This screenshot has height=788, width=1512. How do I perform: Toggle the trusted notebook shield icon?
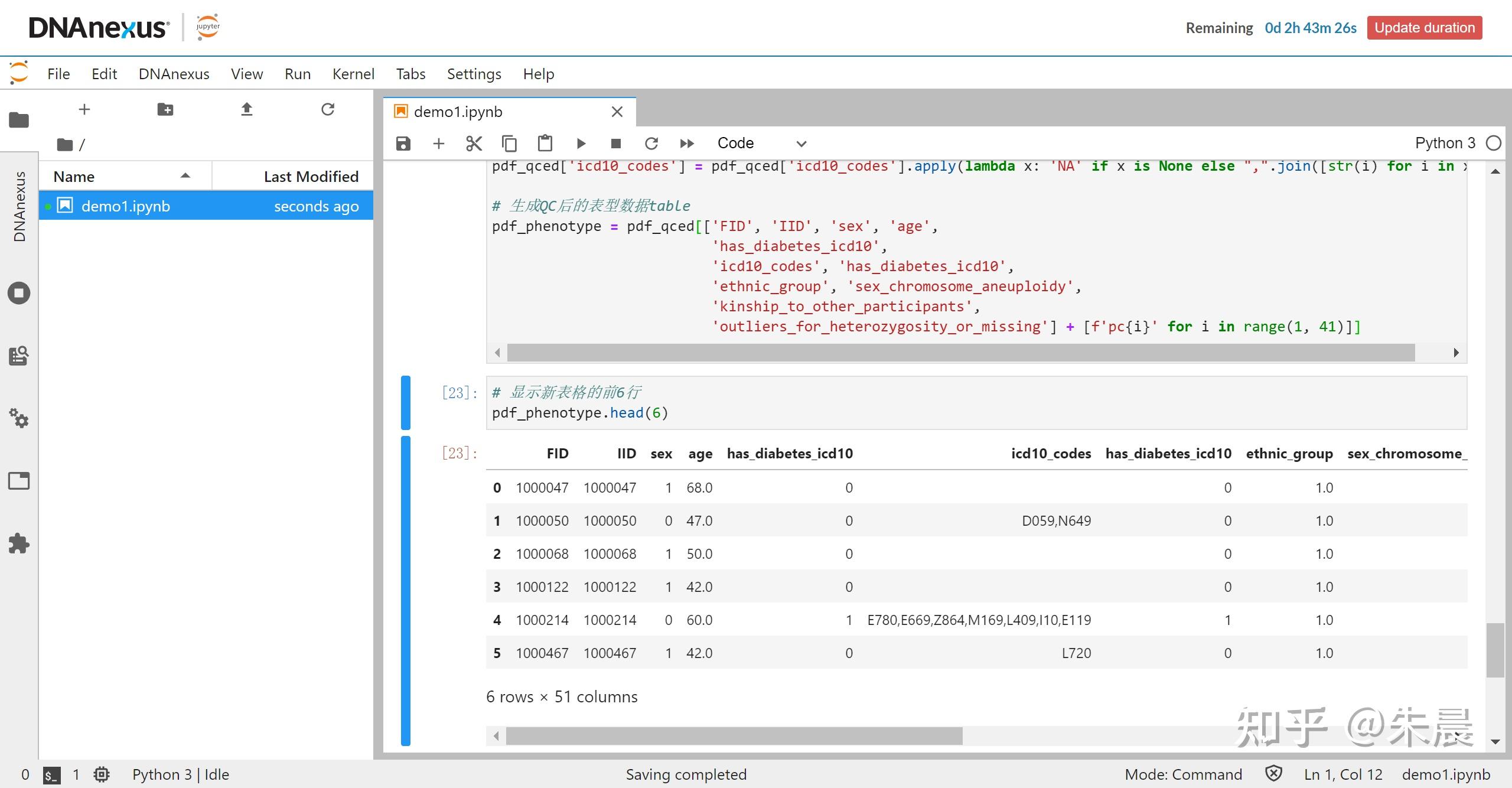[1274, 774]
